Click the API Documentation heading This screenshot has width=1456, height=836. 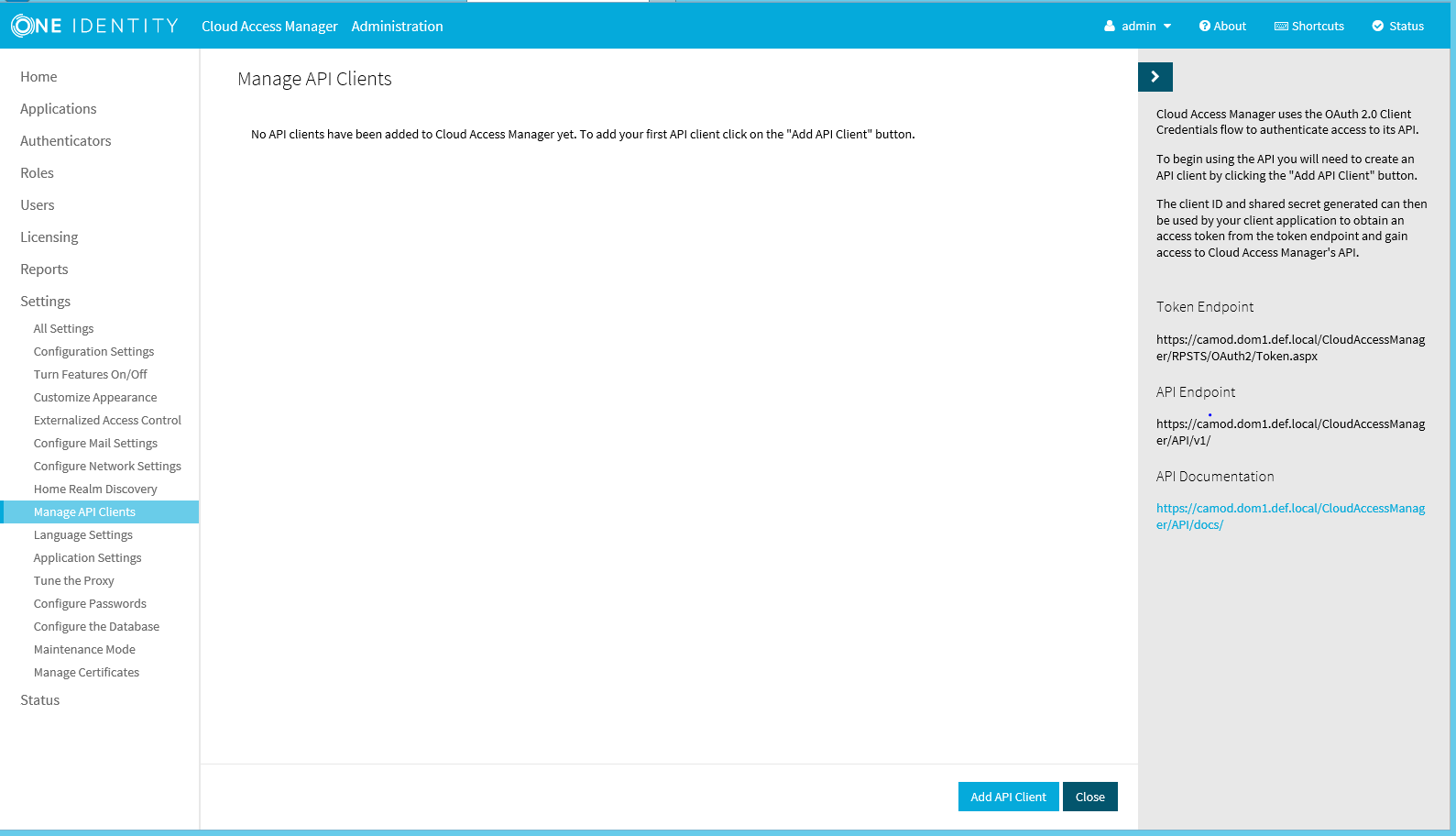coord(1215,477)
